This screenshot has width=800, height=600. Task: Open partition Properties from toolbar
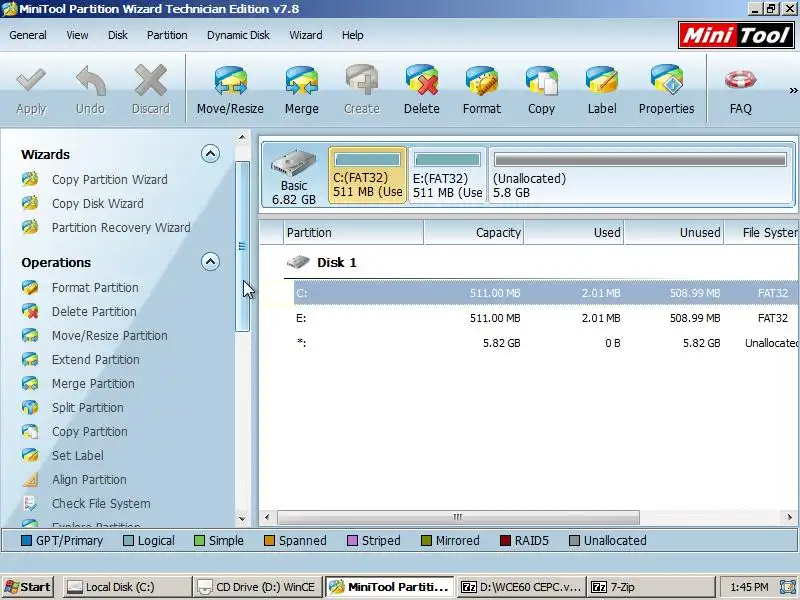coord(666,90)
